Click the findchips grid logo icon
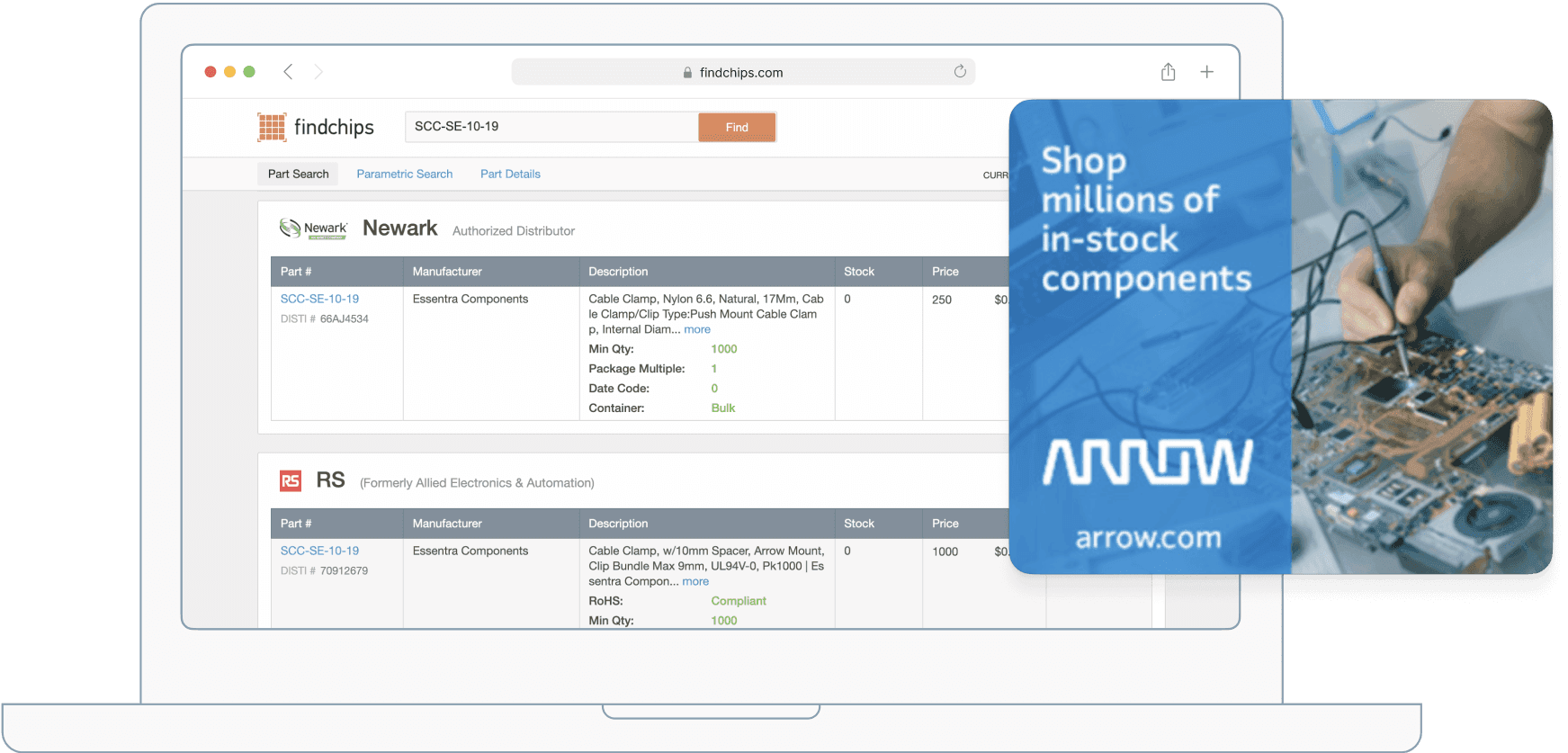The height and width of the screenshot is (753, 1568). [272, 127]
